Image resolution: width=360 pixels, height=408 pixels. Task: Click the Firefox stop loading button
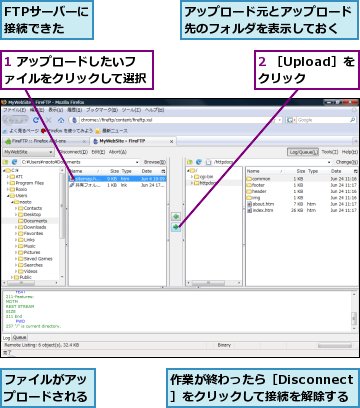pos(48,120)
